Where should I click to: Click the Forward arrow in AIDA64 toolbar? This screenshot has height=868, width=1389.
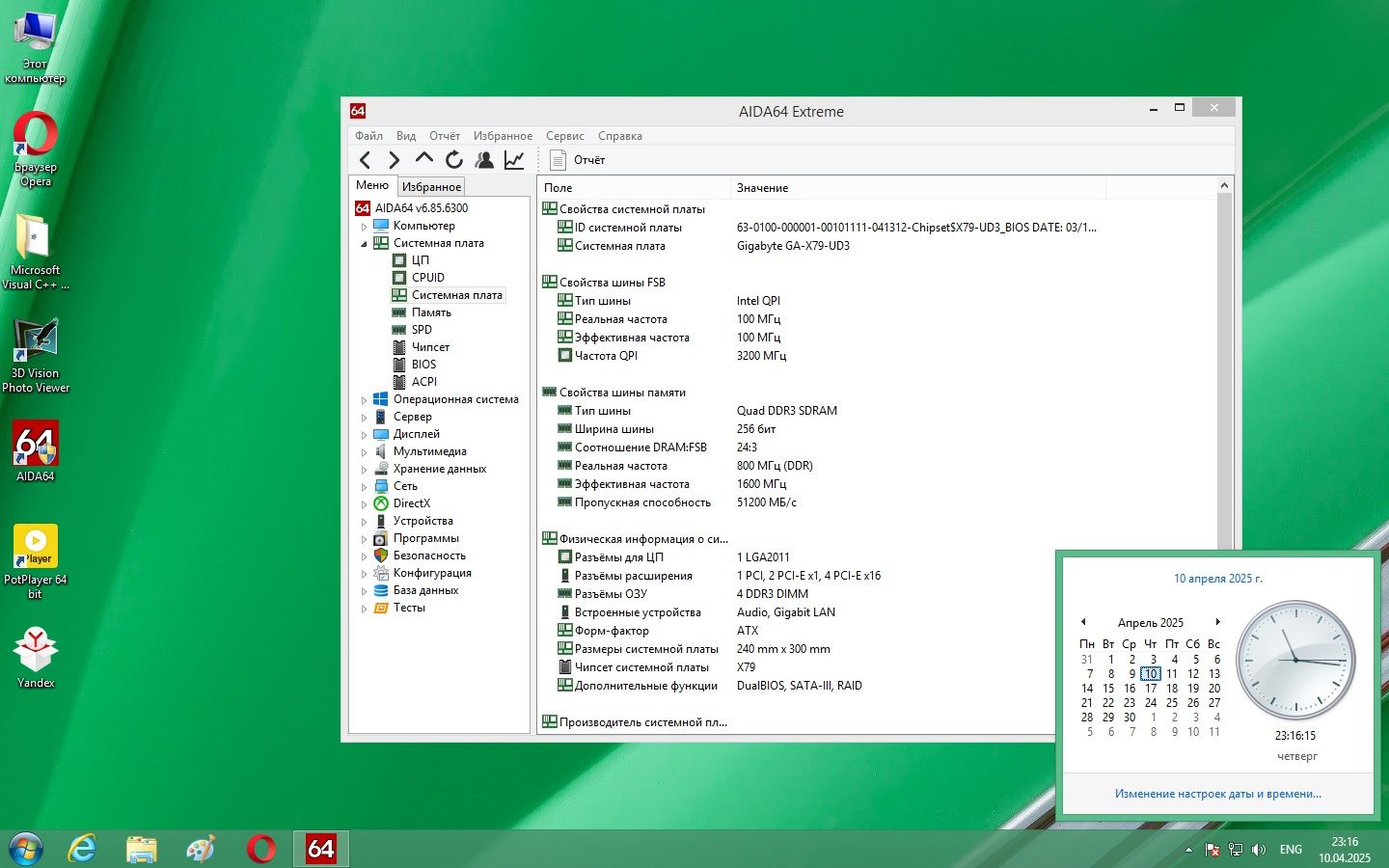394,160
